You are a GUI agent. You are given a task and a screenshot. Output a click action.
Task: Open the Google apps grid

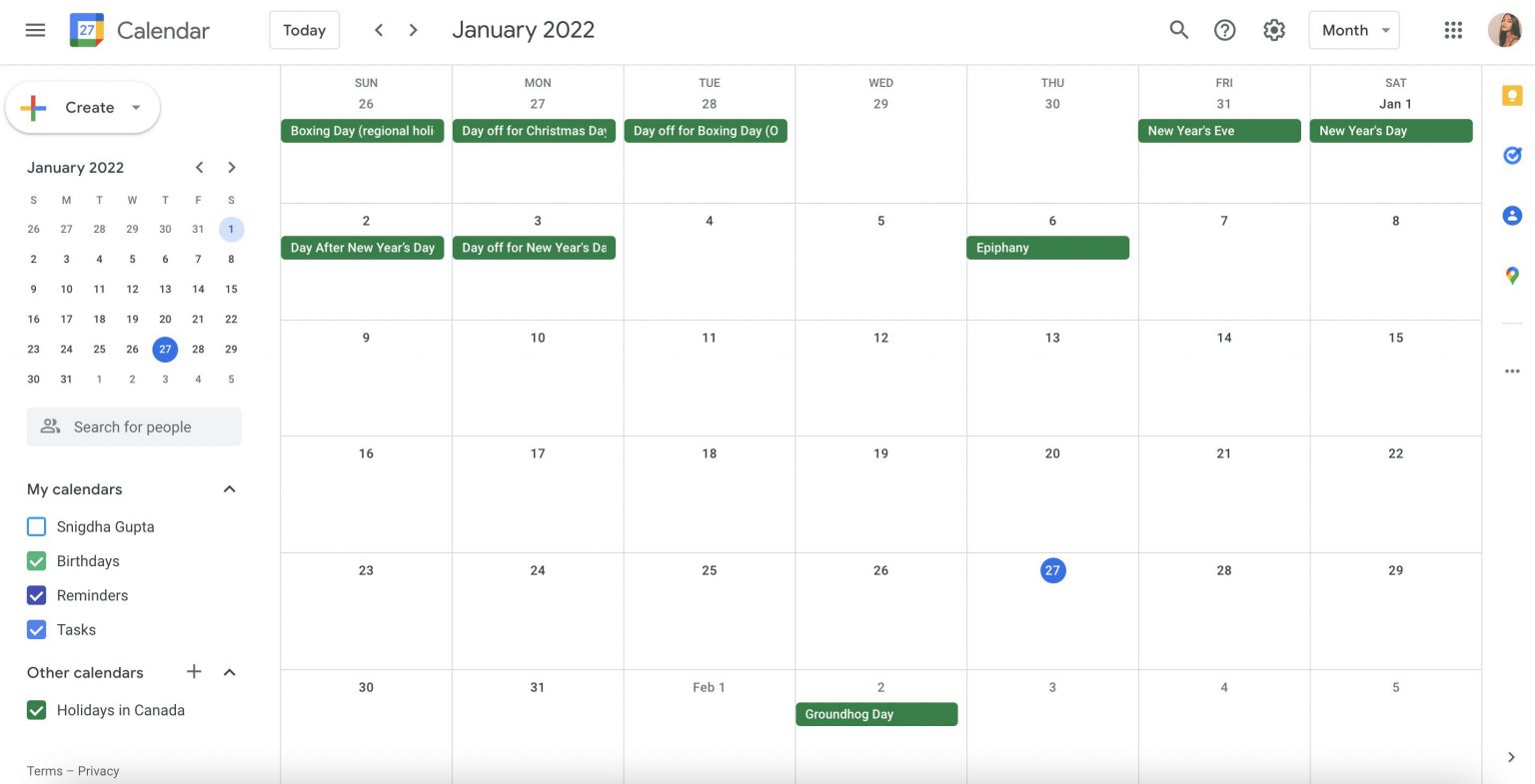[1454, 30]
